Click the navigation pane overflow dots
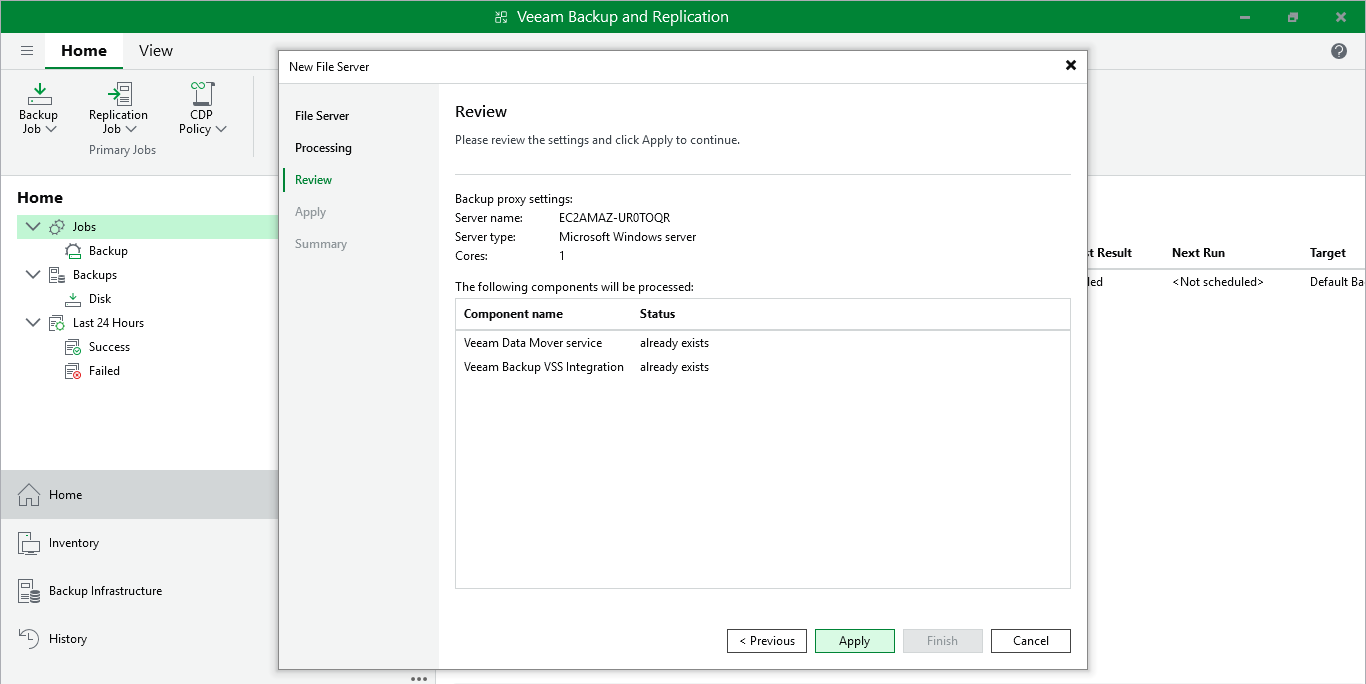Viewport: 1366px width, 684px height. click(419, 678)
